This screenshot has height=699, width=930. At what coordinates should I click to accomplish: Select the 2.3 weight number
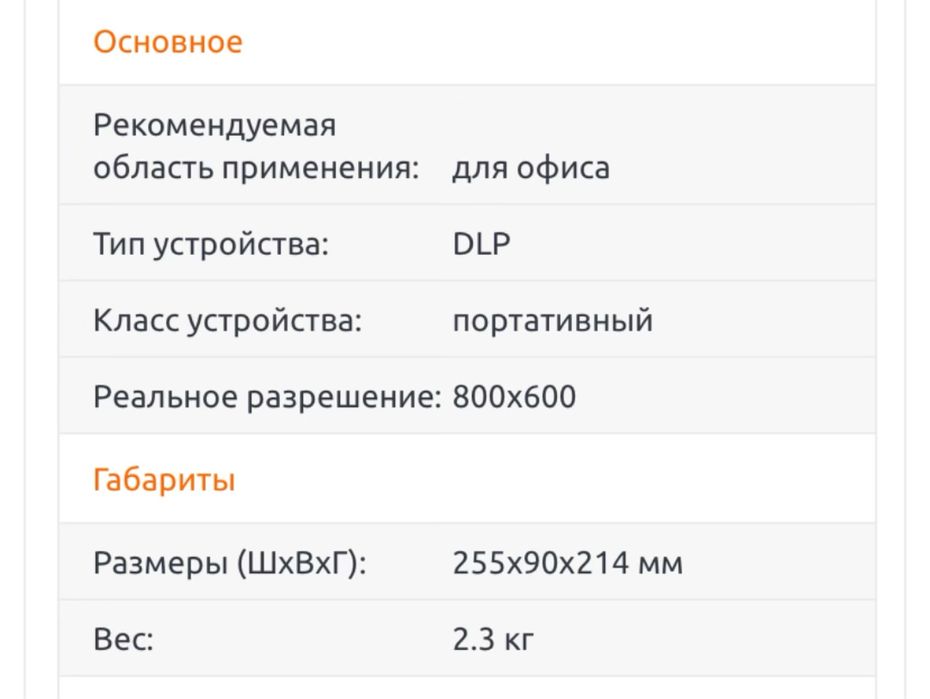474,639
